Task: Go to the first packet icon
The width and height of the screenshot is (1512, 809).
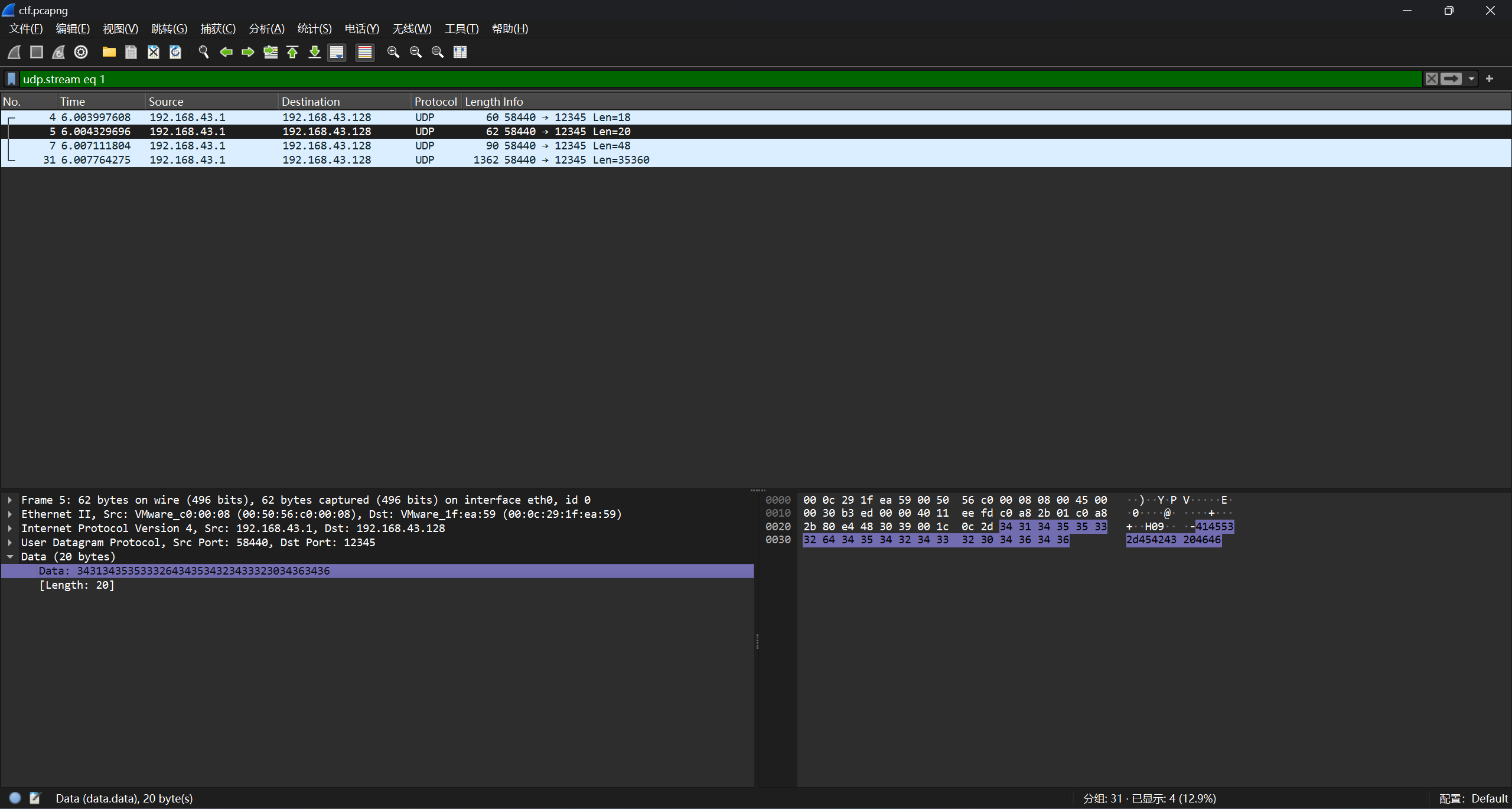Action: coord(292,52)
